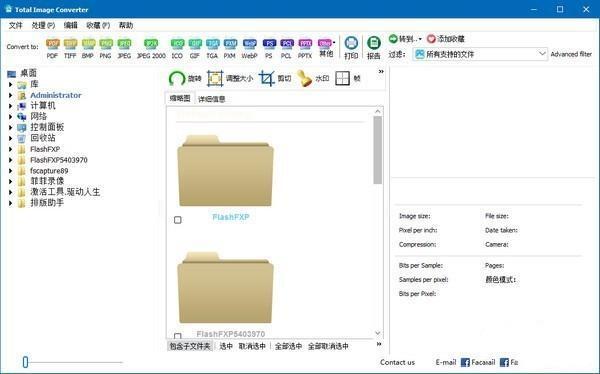600x374 pixels.
Task: Expand 网络 network tree node
Action: point(11,116)
